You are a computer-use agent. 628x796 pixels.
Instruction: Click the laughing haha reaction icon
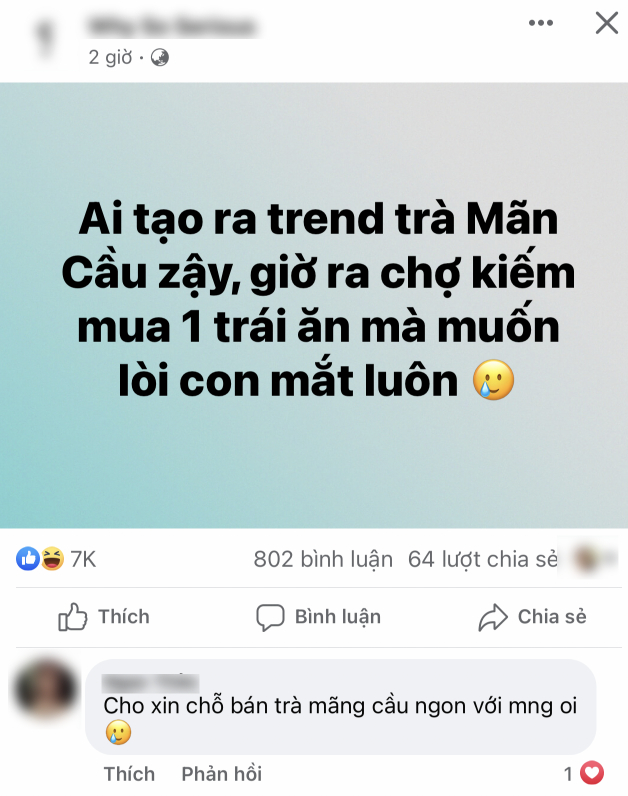(x=52, y=559)
